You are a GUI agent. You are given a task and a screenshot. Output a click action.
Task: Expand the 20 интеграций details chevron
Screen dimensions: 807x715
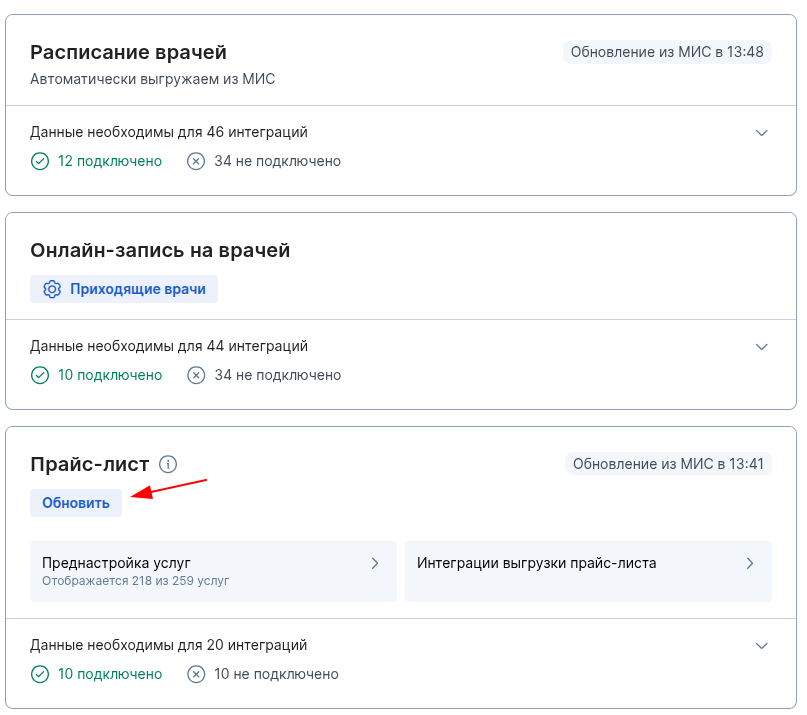pos(762,646)
